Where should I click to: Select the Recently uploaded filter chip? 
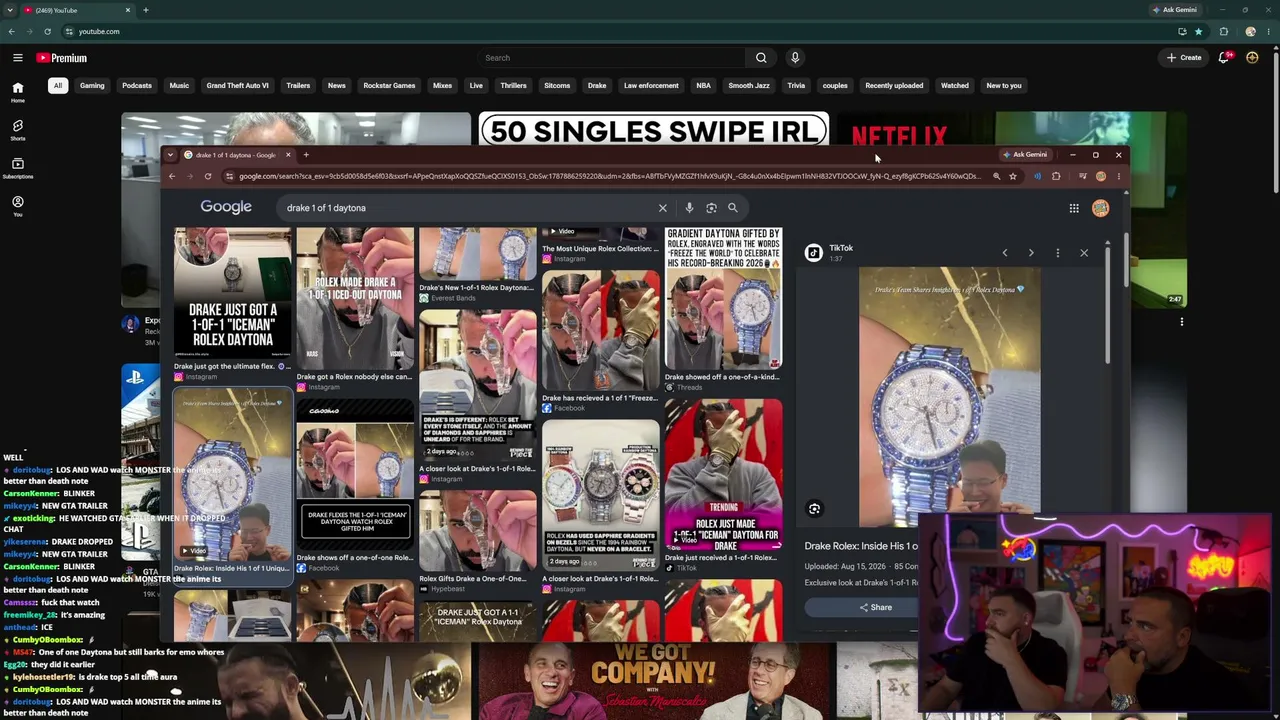tap(894, 86)
